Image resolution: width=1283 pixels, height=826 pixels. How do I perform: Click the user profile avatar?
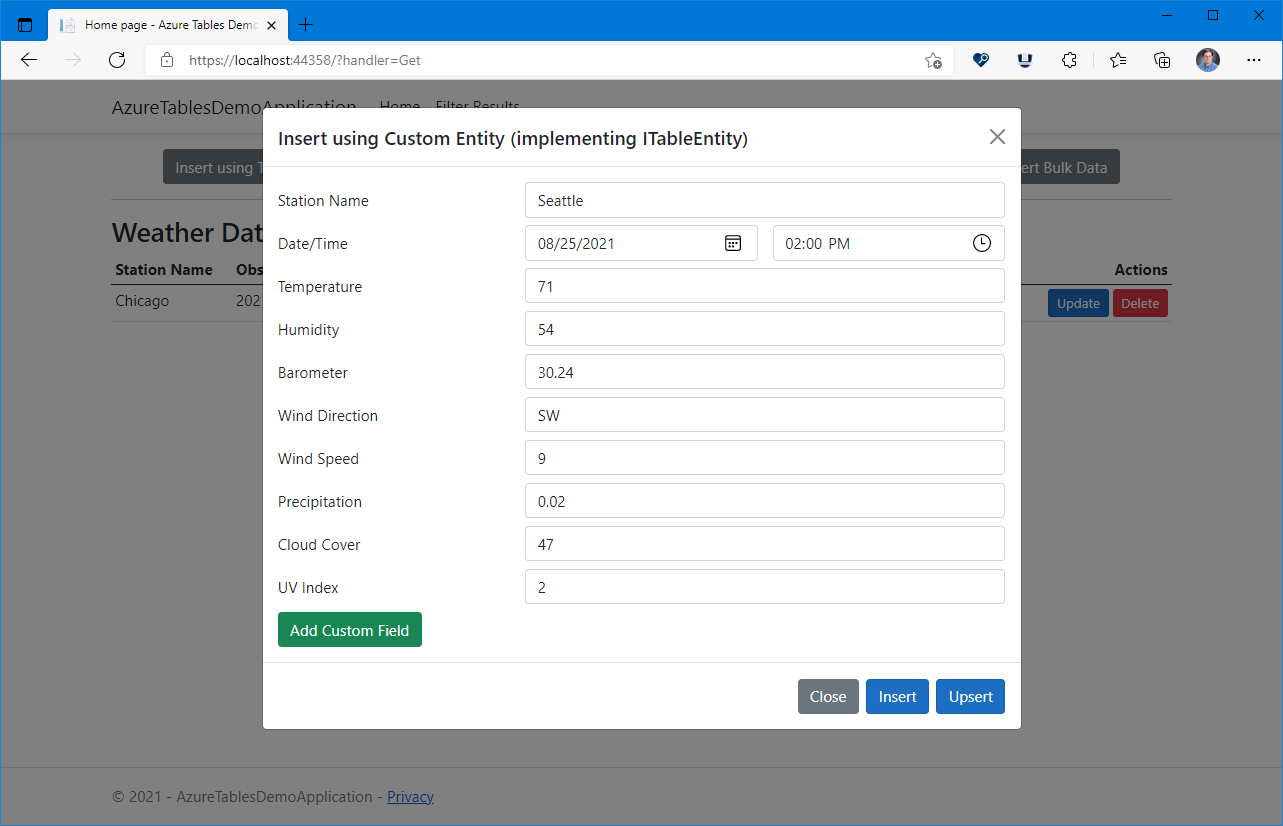pos(1207,60)
